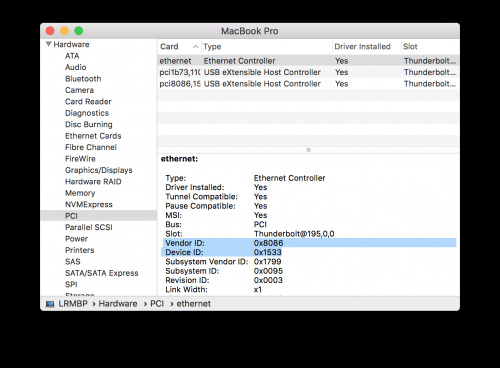Screen dimensions: 500x368
Task: Select the pci1b73 USB controller row
Action: [308, 72]
